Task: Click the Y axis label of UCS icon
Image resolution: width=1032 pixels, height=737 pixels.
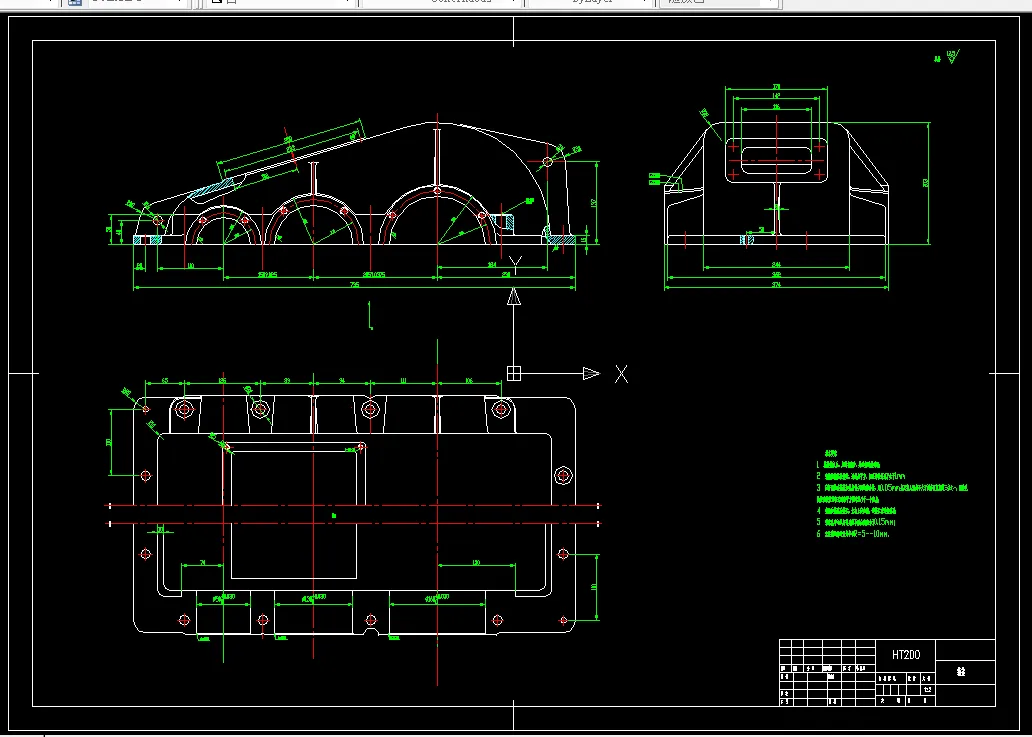Action: pos(517,266)
